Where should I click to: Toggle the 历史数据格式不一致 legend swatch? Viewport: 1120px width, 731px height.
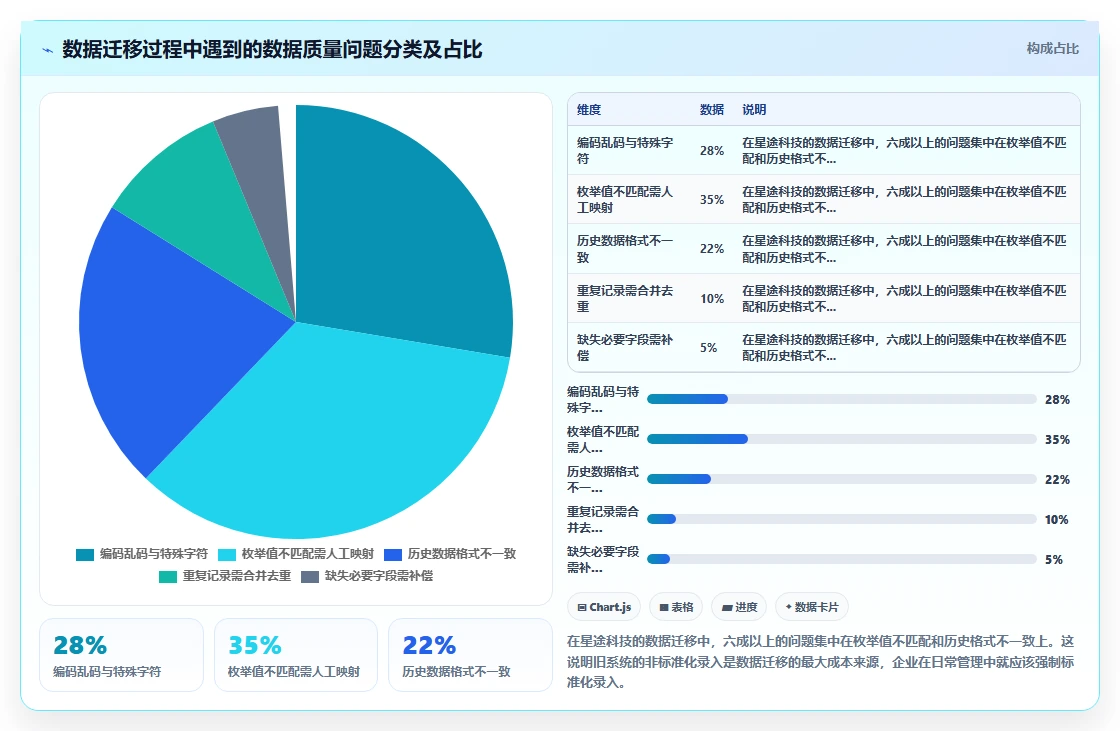[x=393, y=555]
